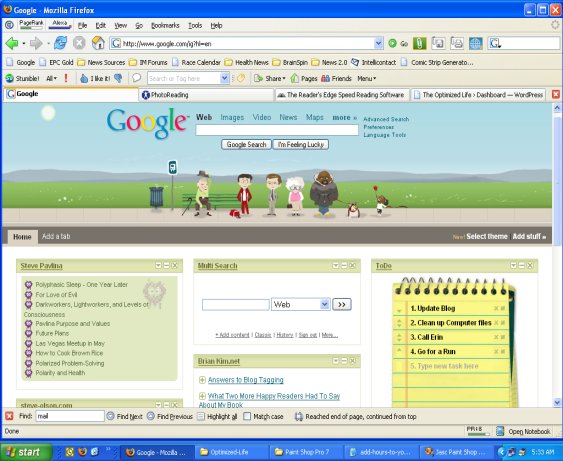The width and height of the screenshot is (563, 461).
Task: Remove the Call Erin task
Action: [496, 337]
